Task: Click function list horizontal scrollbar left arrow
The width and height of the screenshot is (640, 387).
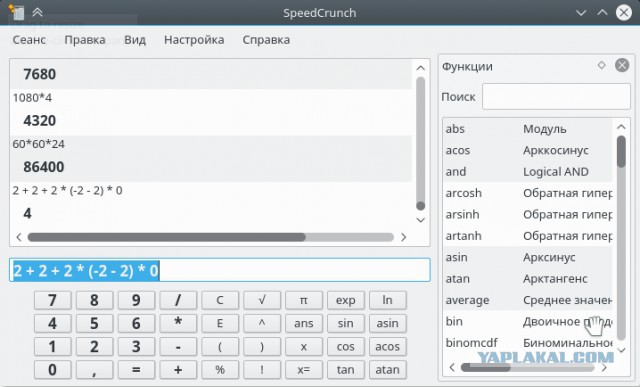Action: [452, 367]
